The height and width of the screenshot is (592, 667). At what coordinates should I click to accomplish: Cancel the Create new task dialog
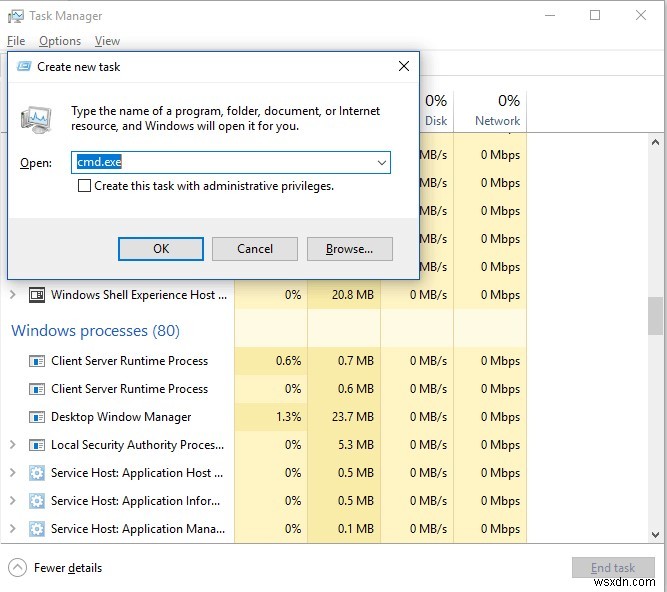(255, 249)
